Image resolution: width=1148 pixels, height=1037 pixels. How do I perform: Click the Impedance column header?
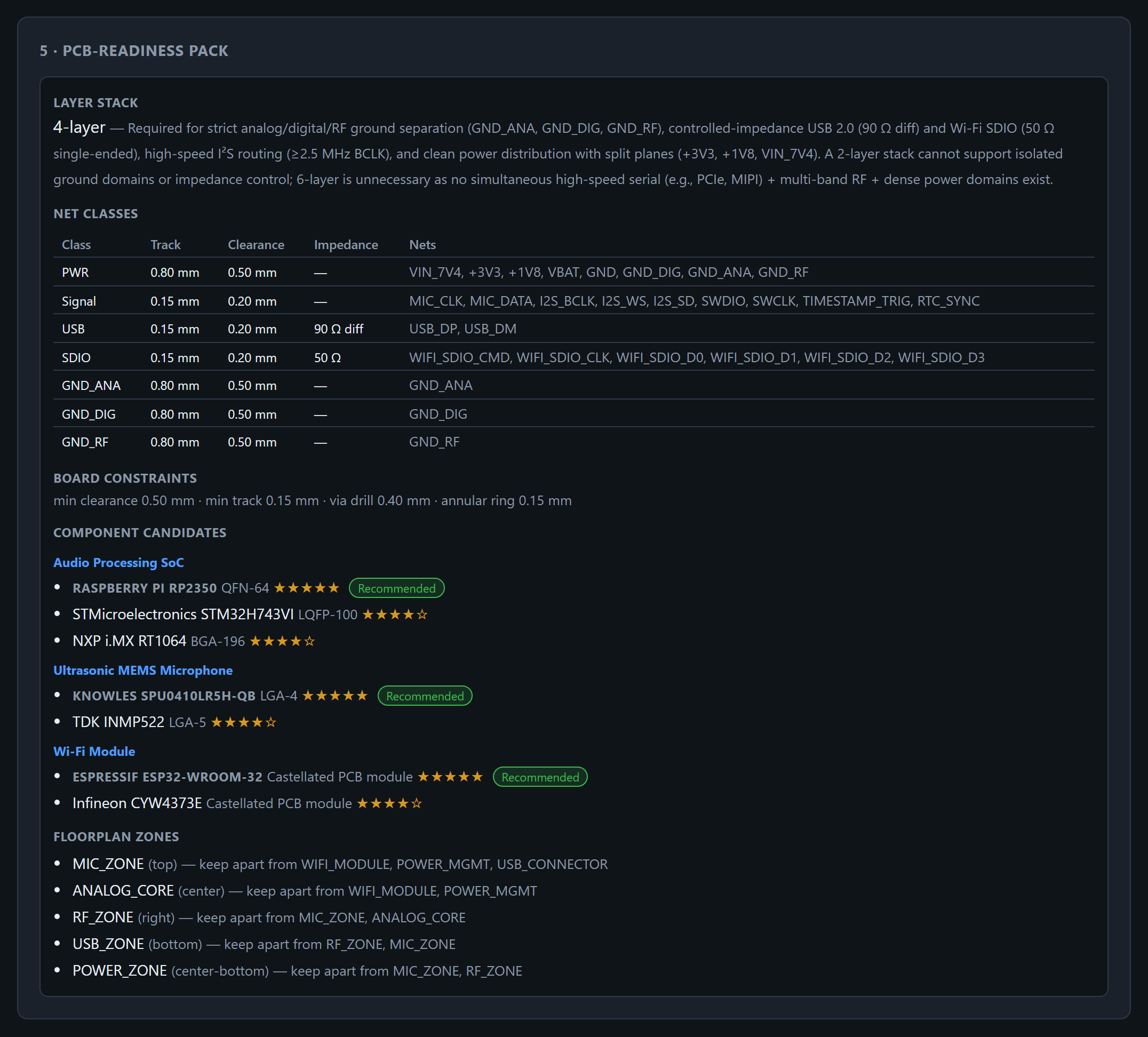coord(346,244)
